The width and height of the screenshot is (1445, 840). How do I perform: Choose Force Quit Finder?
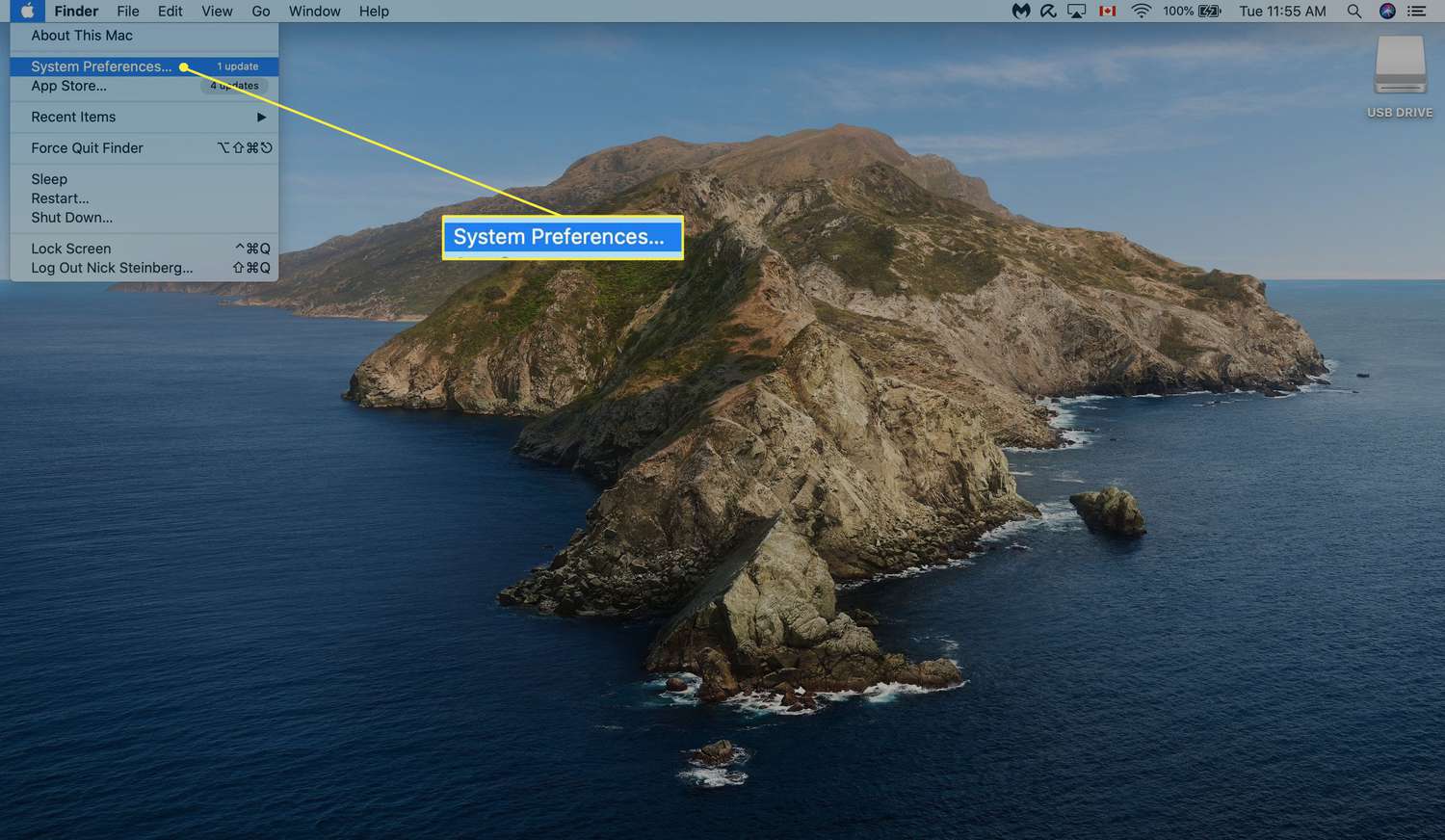point(87,148)
